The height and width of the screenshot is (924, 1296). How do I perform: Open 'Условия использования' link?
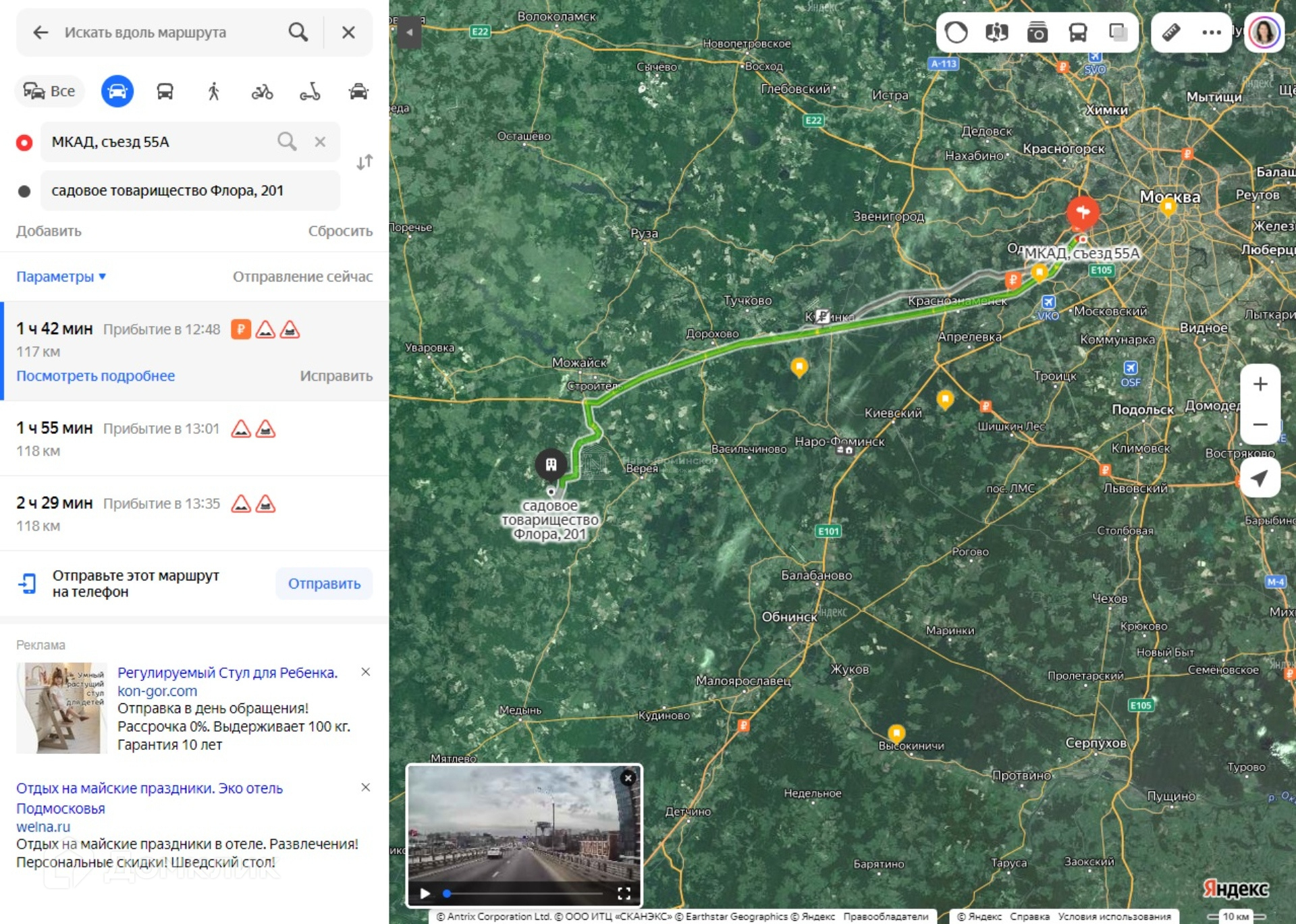1114,917
